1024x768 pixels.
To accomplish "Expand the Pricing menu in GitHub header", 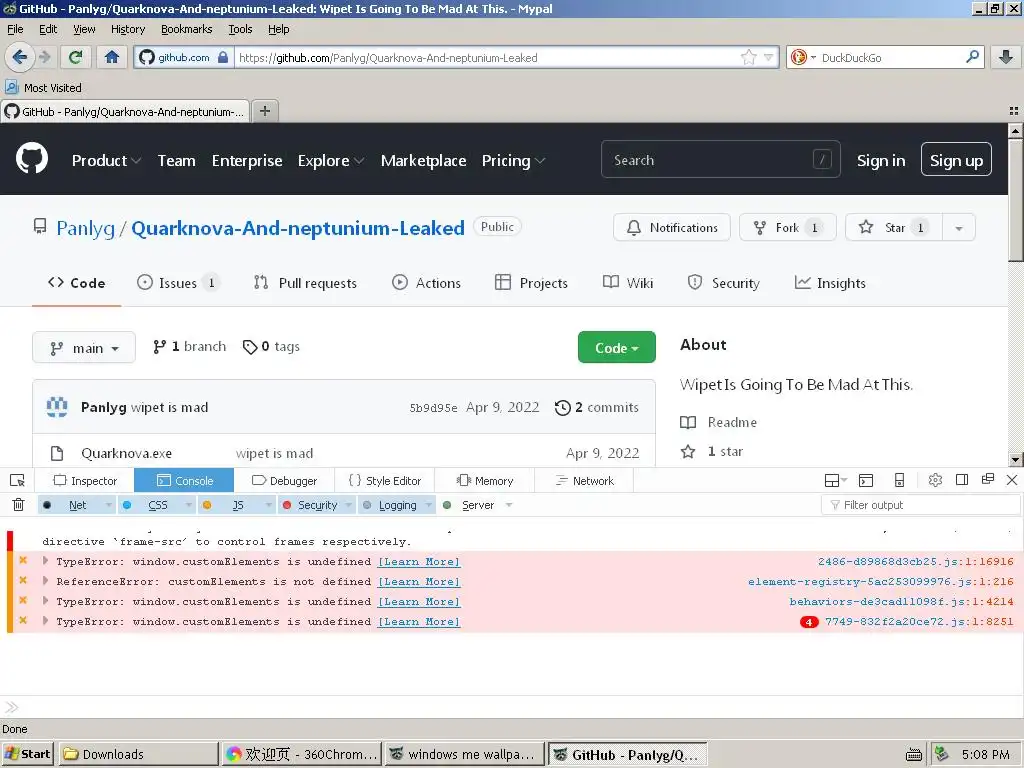I will click(x=513, y=161).
